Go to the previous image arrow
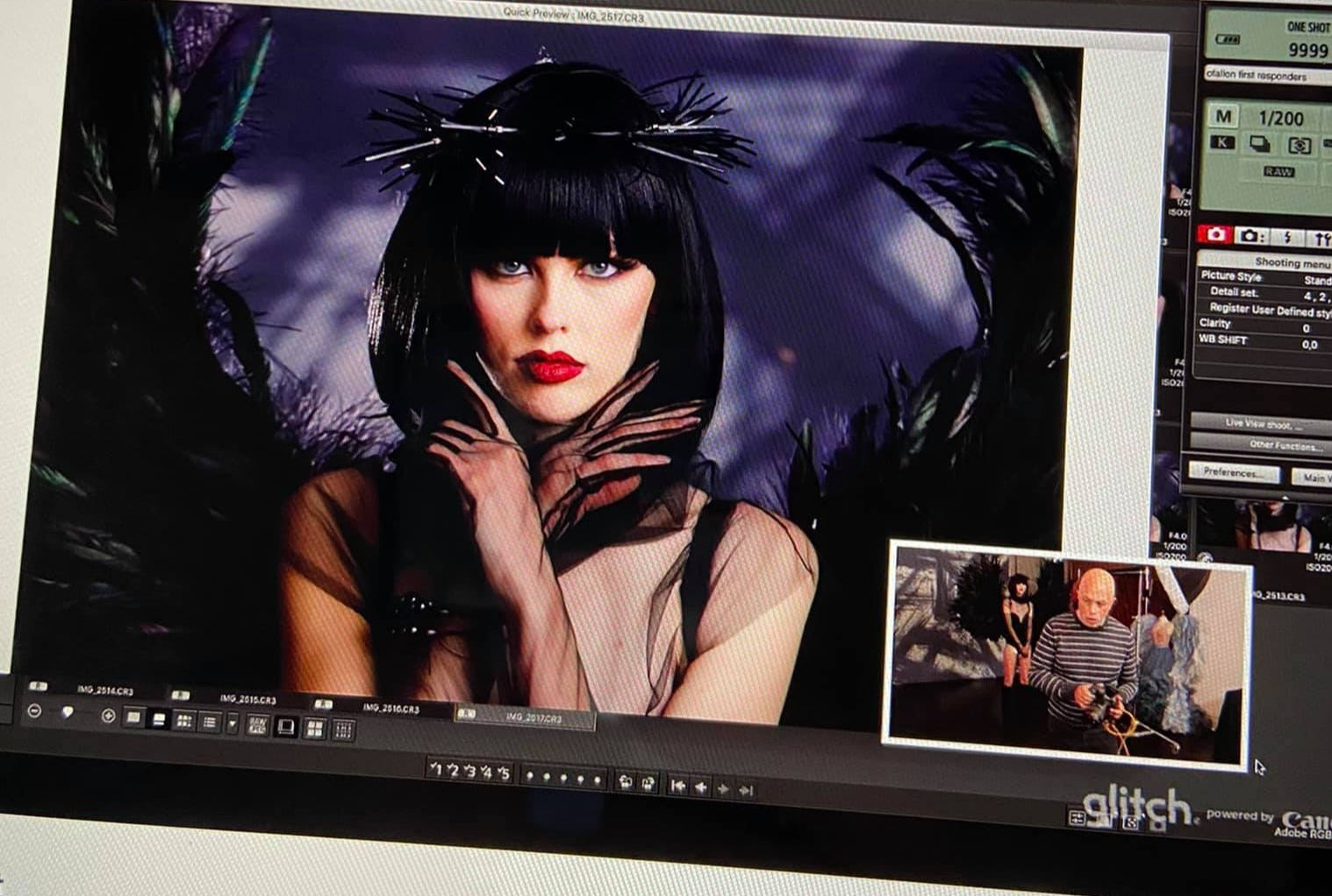1332x896 pixels. tap(701, 788)
